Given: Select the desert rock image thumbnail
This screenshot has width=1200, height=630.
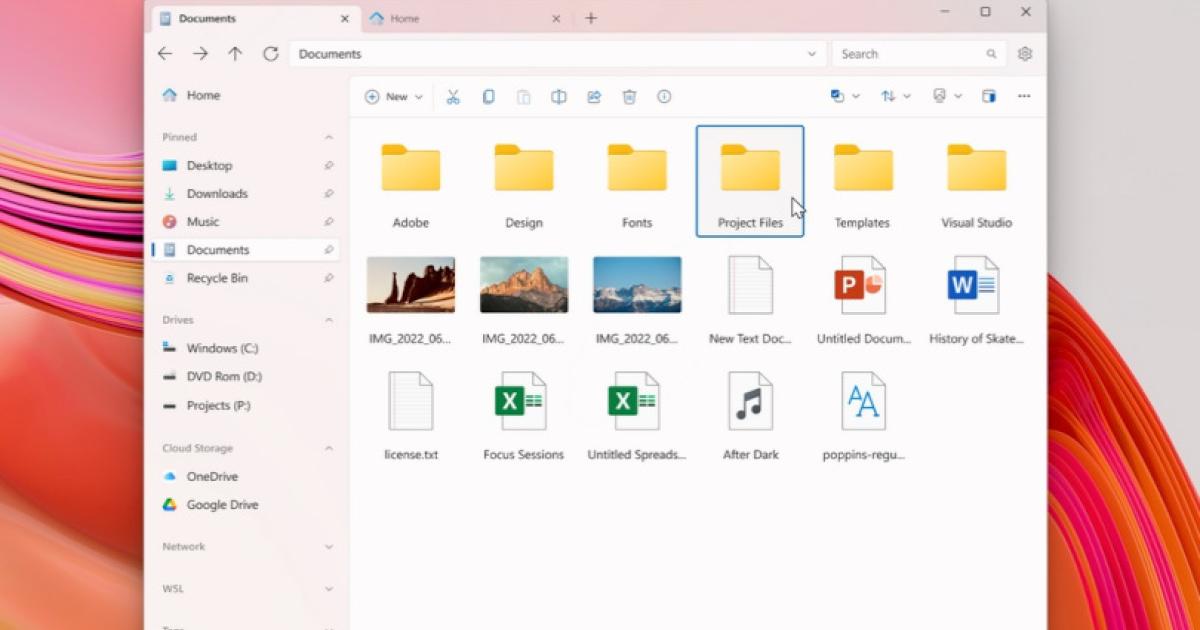Looking at the screenshot, I should click(x=411, y=285).
